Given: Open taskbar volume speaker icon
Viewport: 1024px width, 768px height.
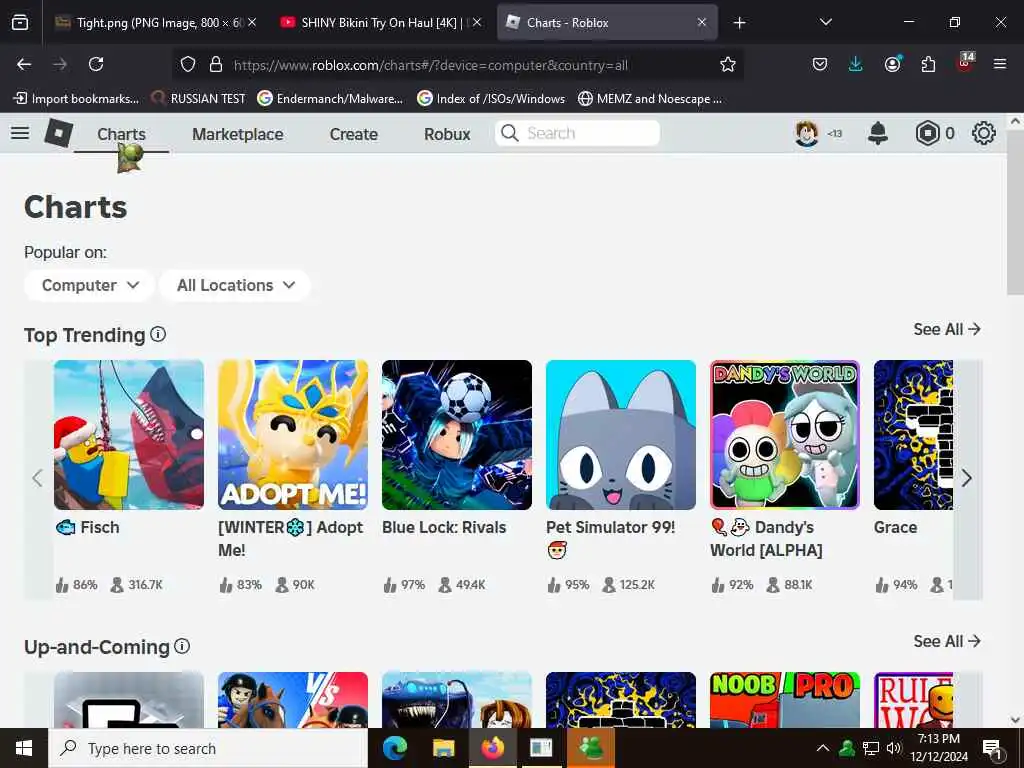Looking at the screenshot, I should point(893,748).
